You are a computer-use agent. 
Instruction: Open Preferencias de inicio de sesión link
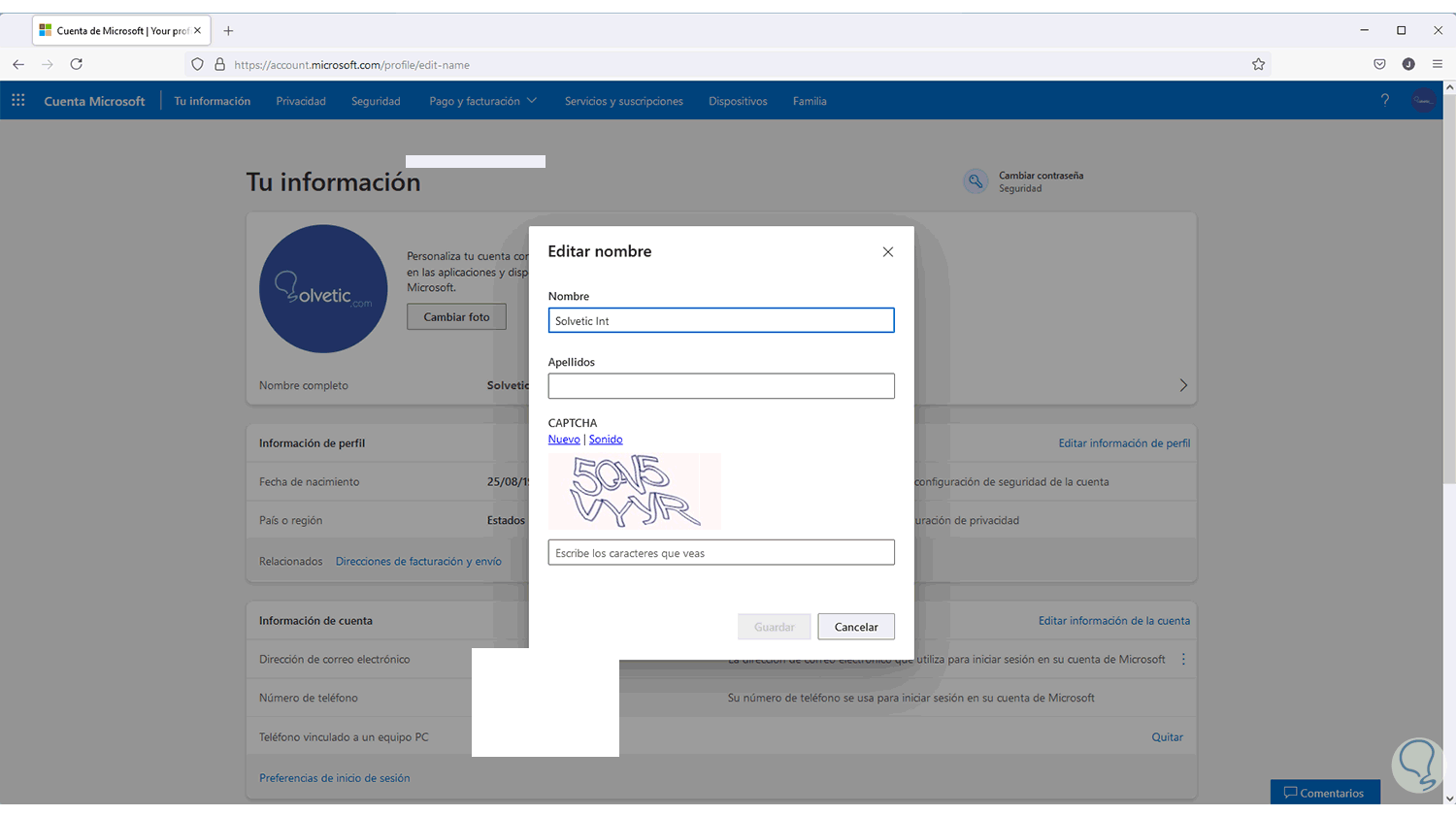334,778
